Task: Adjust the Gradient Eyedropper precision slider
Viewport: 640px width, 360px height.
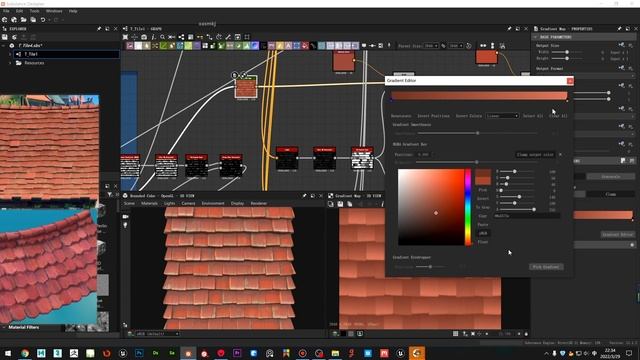Action: [x=430, y=267]
